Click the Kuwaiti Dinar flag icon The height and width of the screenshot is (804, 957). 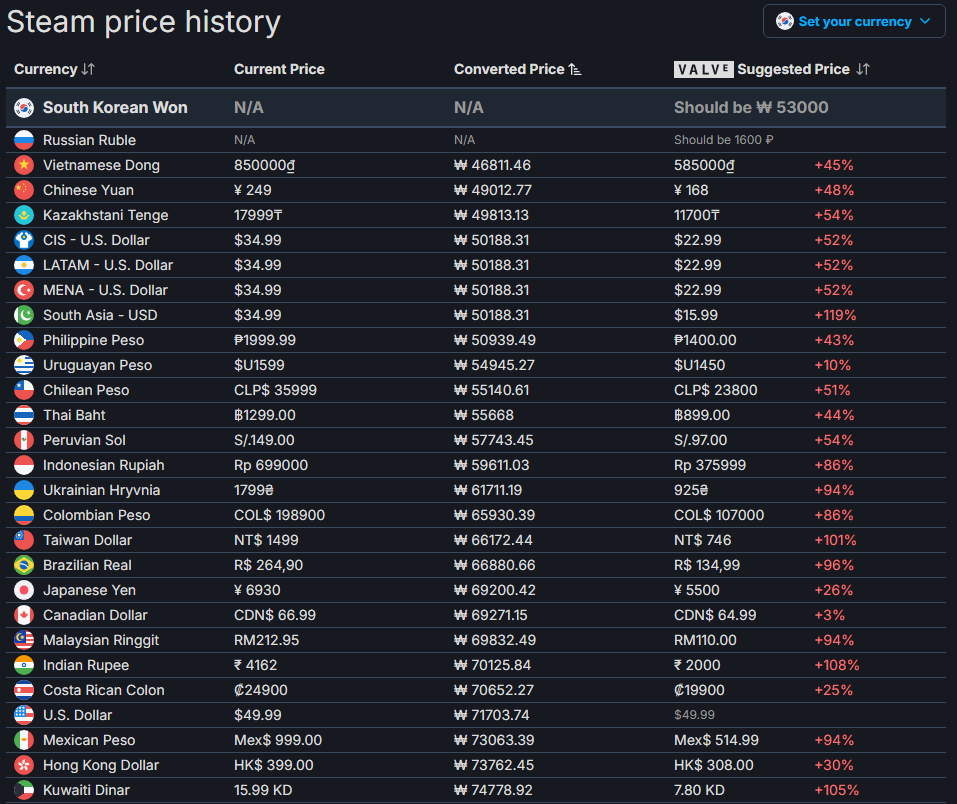[24, 791]
